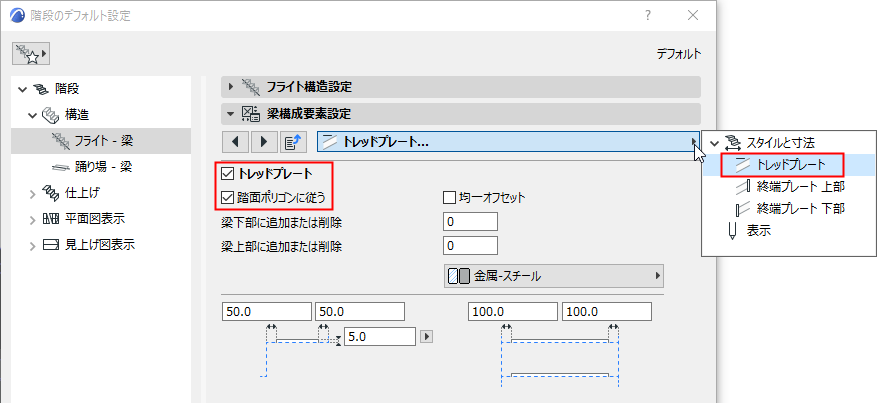Viewport: 877px width, 403px height.
Task: Click the 表示 pen icon in popup
Action: 732,231
